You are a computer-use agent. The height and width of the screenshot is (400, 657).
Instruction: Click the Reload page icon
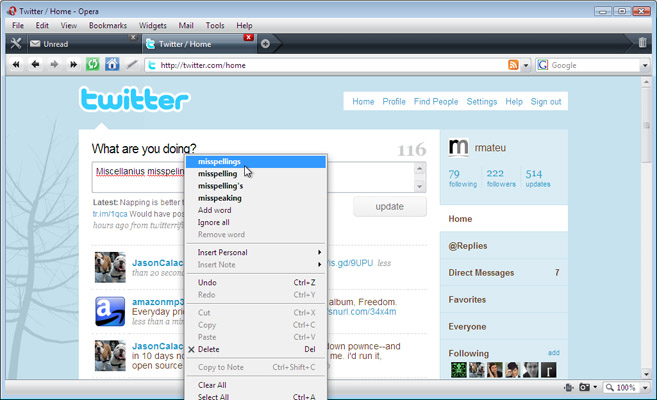click(92, 65)
